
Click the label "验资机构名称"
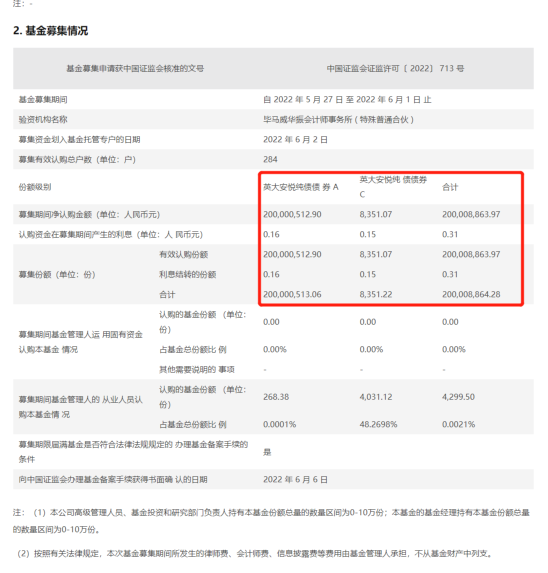click(x=43, y=119)
